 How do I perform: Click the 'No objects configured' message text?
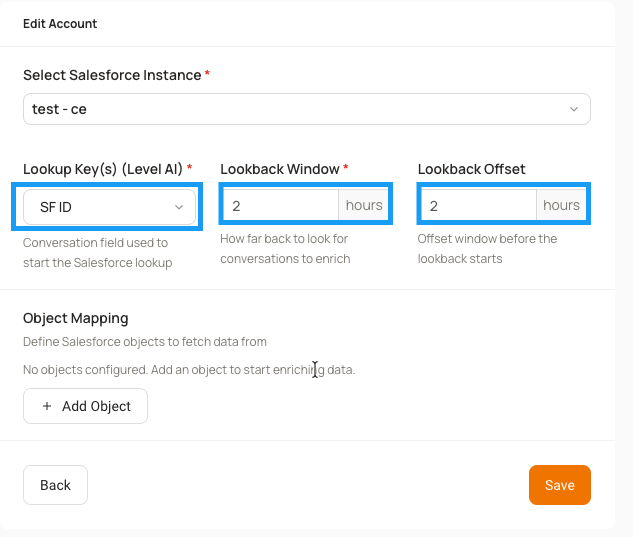189,370
